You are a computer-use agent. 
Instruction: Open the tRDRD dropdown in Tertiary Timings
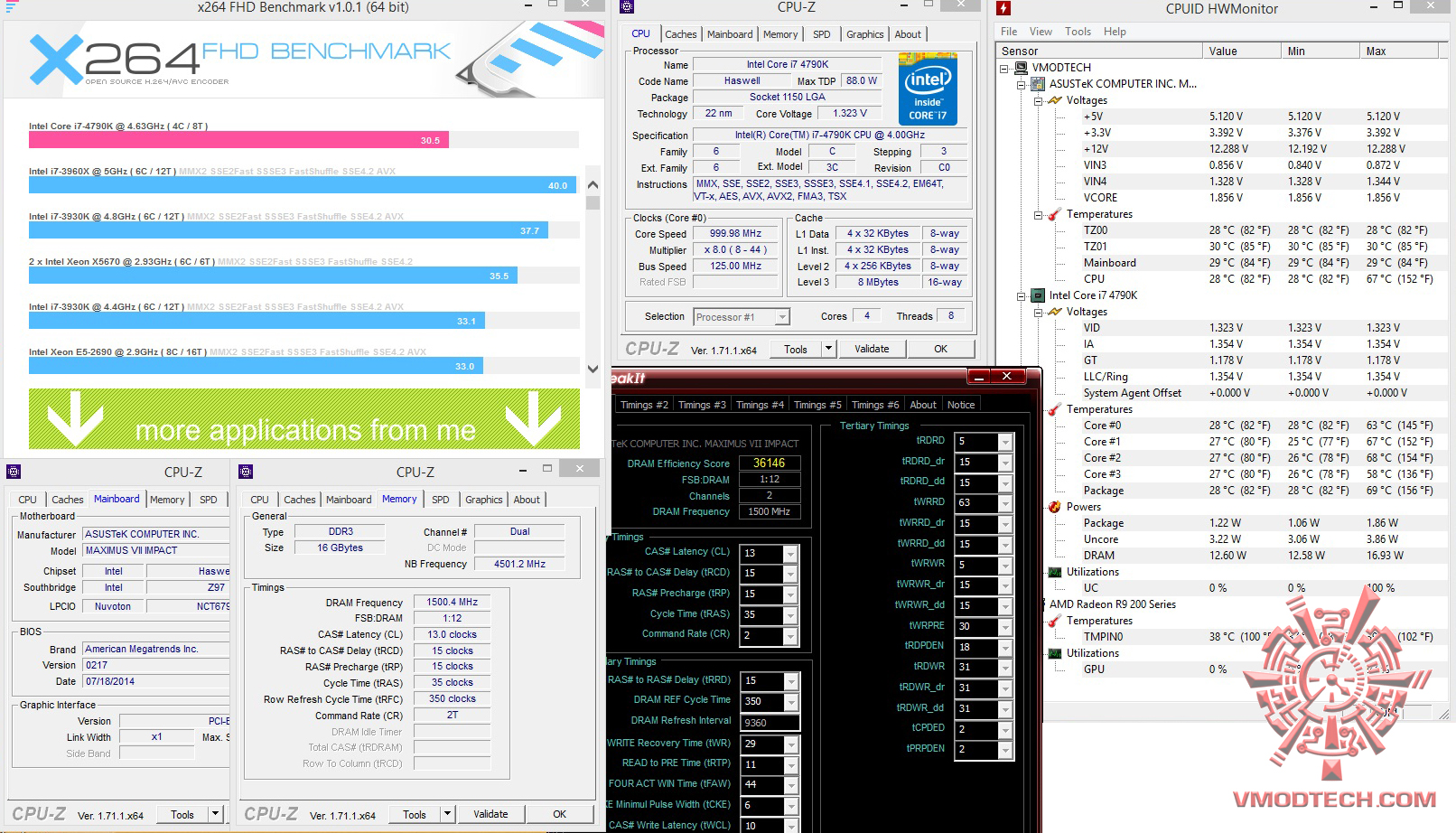tap(1005, 442)
